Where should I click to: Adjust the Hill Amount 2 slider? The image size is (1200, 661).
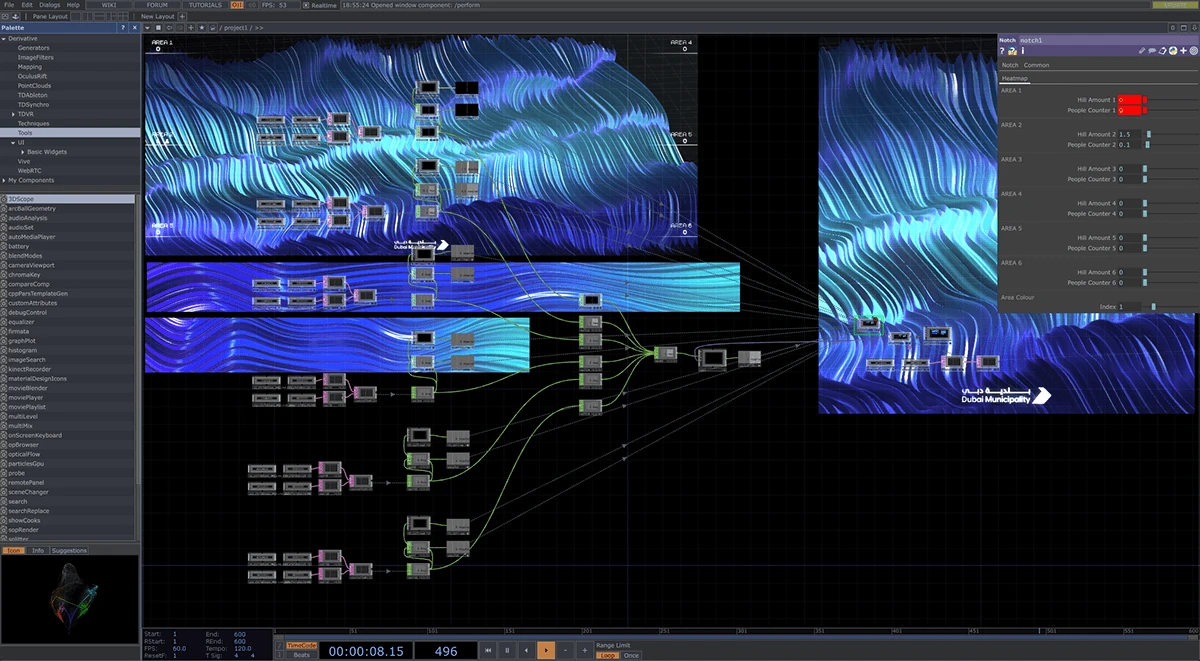coord(1172,134)
